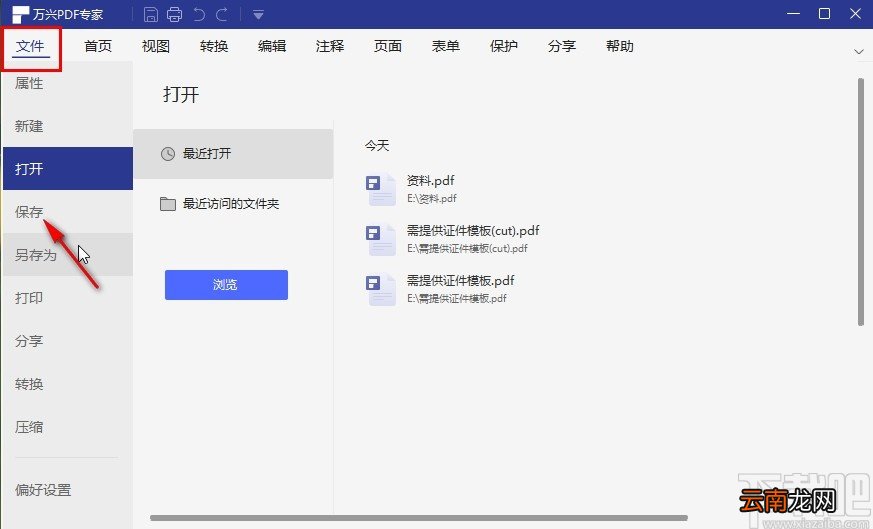Click the save icon in title bar

150,14
